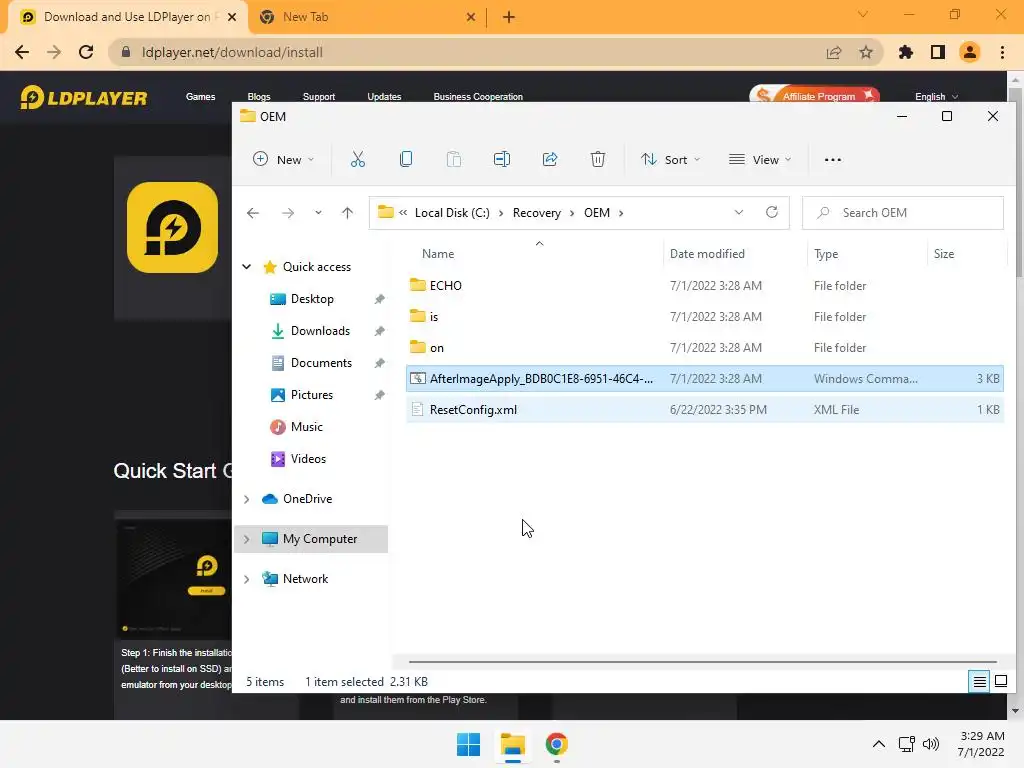Click the Paste clipboard icon in Explorer
Image resolution: width=1024 pixels, height=768 pixels.
(454, 159)
